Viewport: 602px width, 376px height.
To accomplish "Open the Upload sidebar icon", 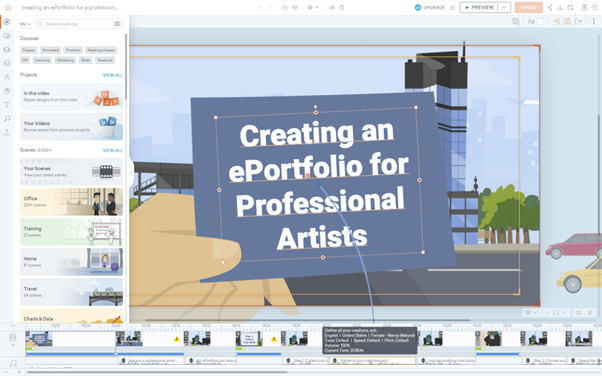I will click(x=7, y=132).
